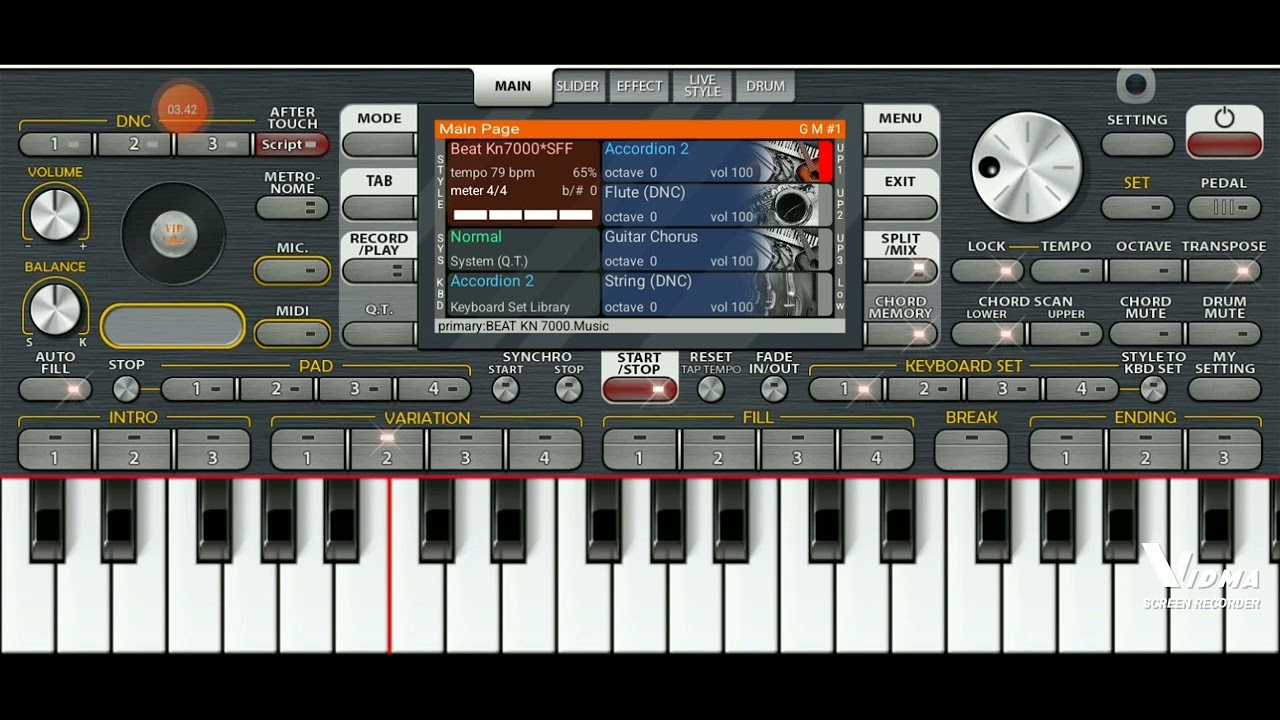Select the MAIN tab
Viewport: 1280px width, 720px height.
pyautogui.click(x=513, y=86)
